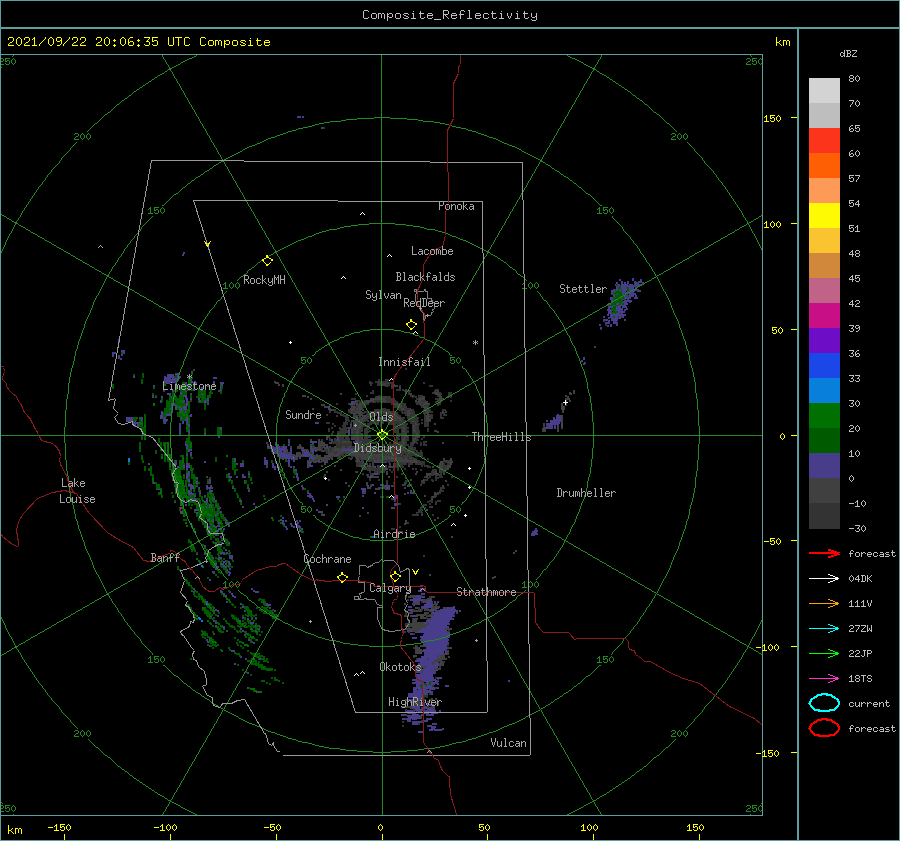Click the yellow diamond marker above Calgary label
The width and height of the screenshot is (900, 841).
tap(395, 576)
